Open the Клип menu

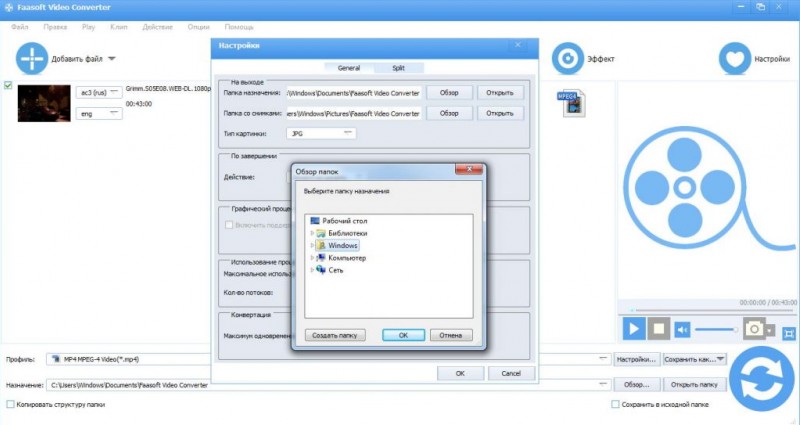[x=118, y=27]
